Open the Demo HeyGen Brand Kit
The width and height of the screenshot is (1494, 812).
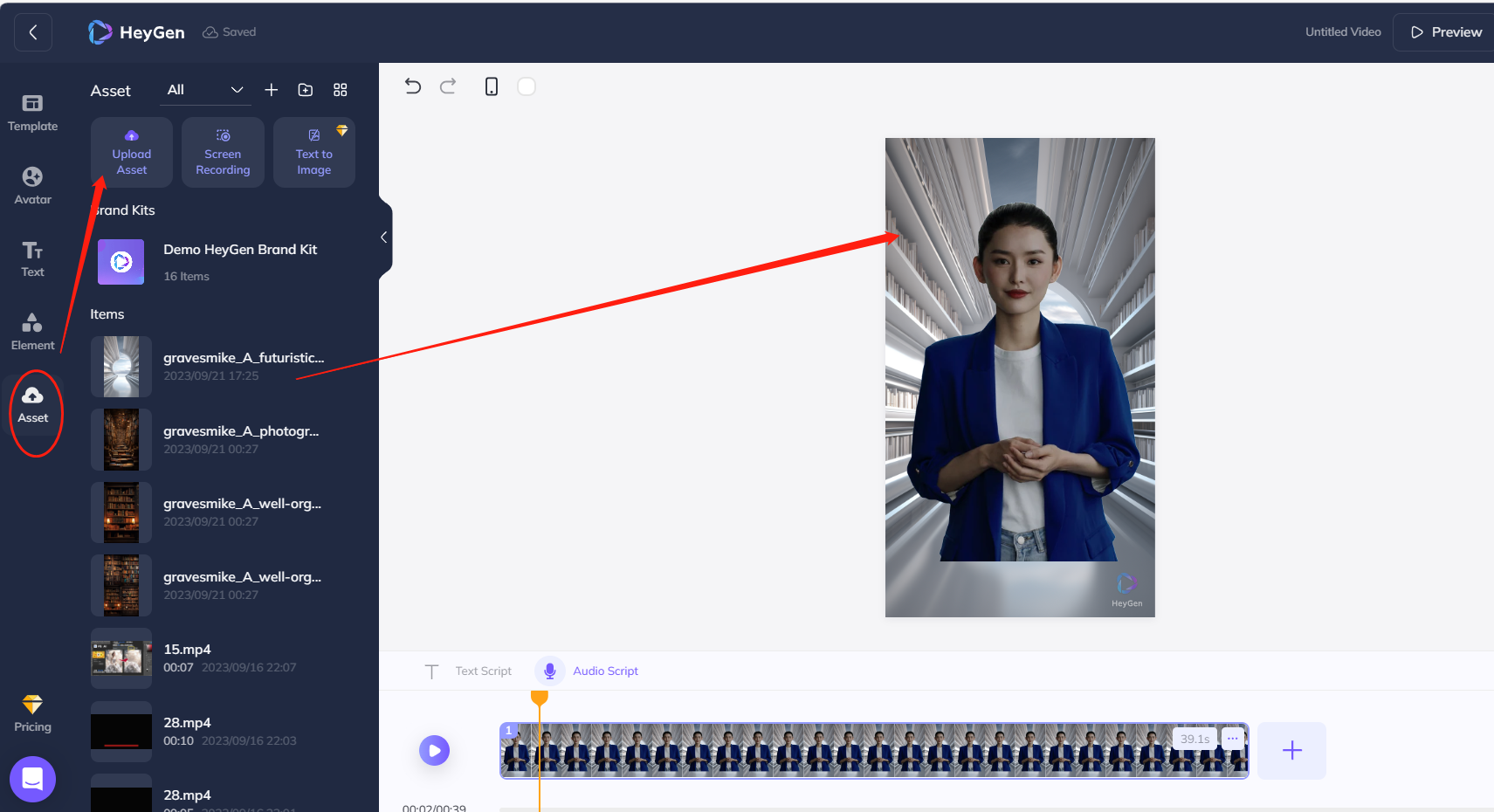[x=223, y=262]
